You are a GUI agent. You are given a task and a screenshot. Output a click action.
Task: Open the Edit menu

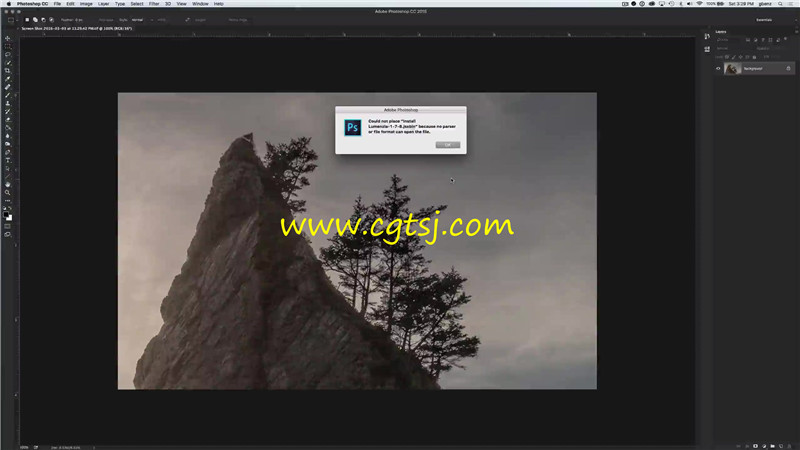coord(70,4)
